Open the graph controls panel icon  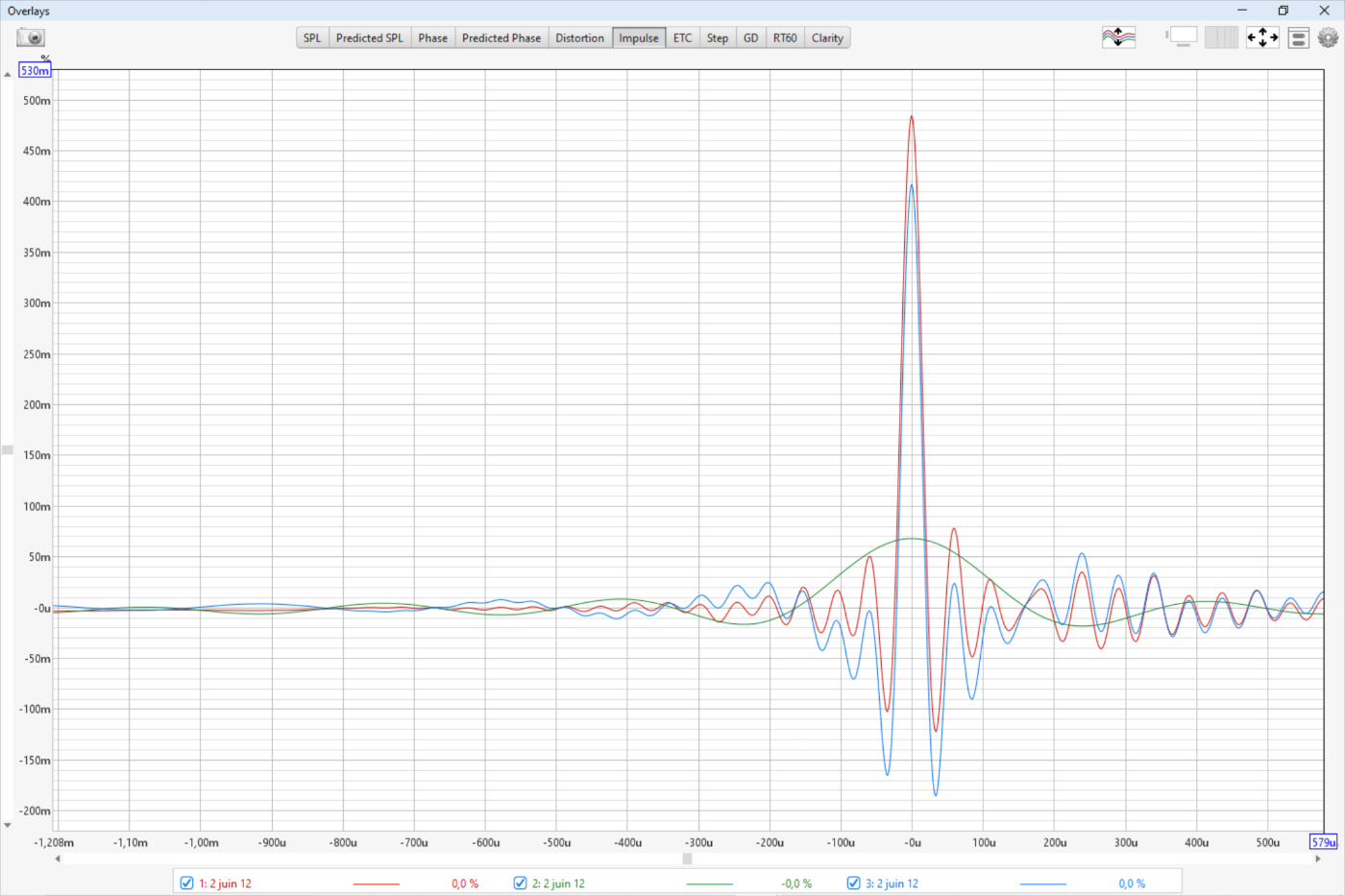coord(1298,37)
